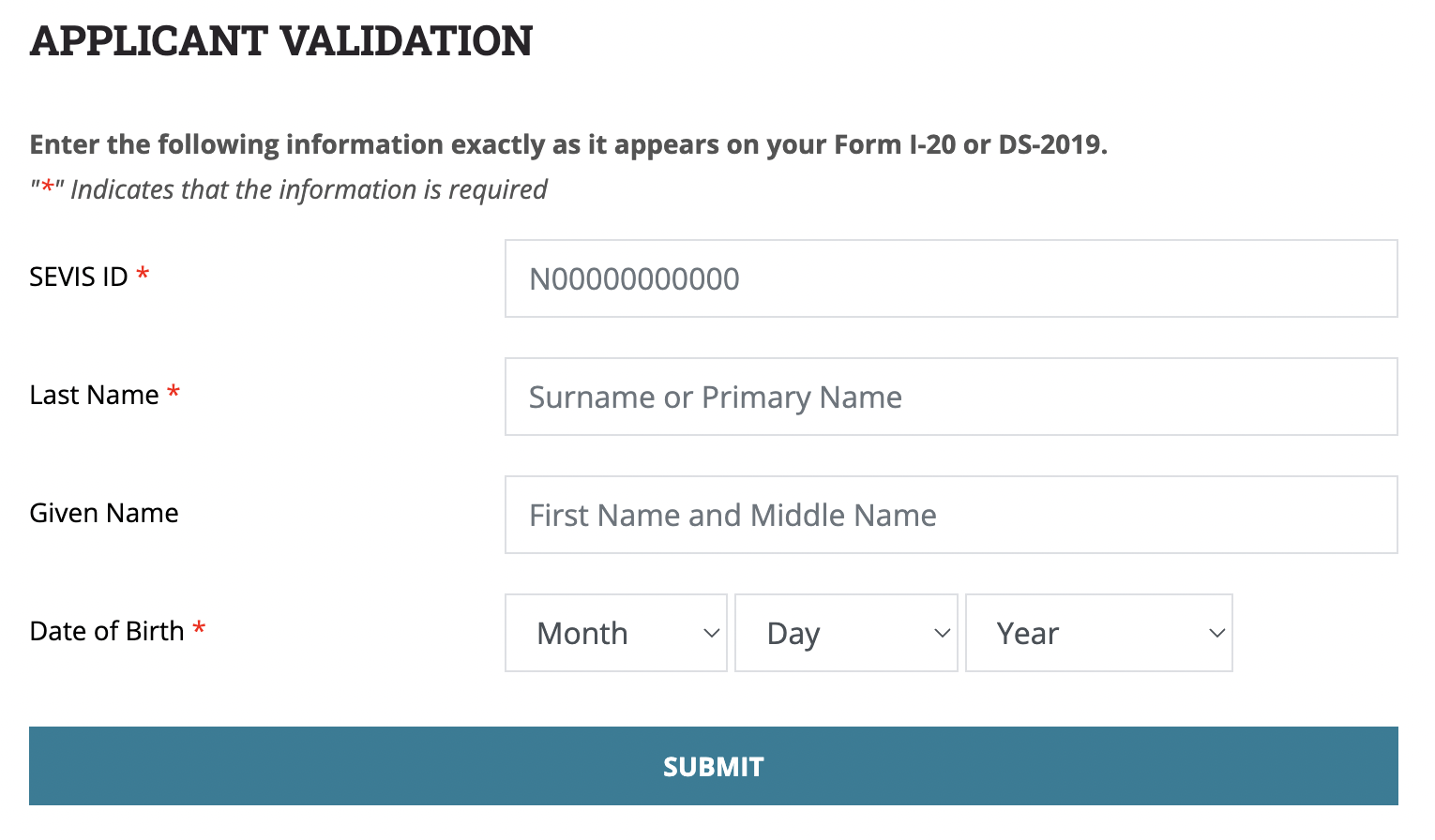Open the Day dropdown

pos(845,633)
